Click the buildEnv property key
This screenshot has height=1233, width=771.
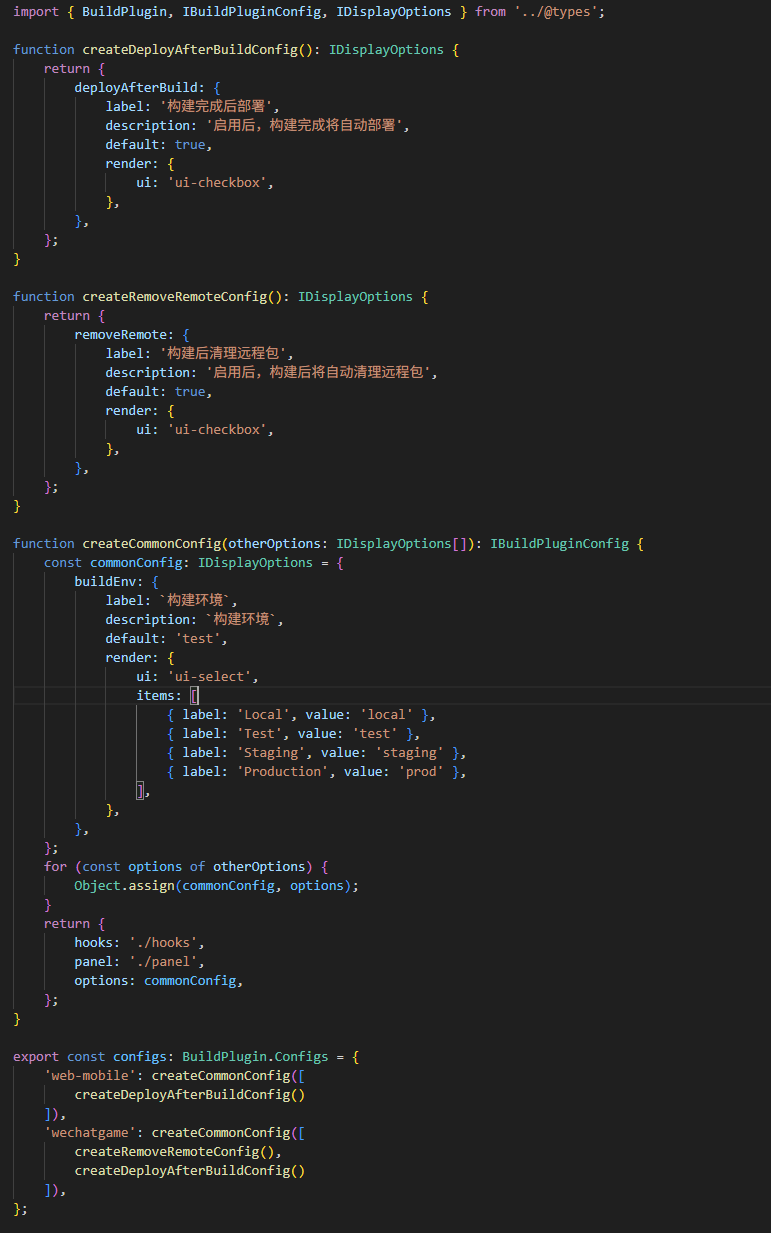pos(105,582)
